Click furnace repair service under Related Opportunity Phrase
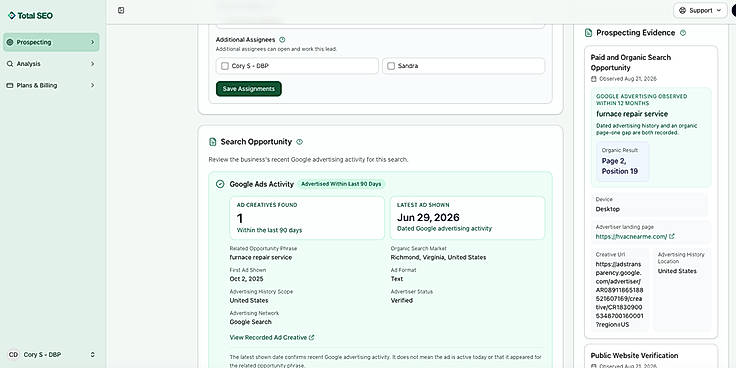Screen dimensions: 736x368 (x=261, y=258)
